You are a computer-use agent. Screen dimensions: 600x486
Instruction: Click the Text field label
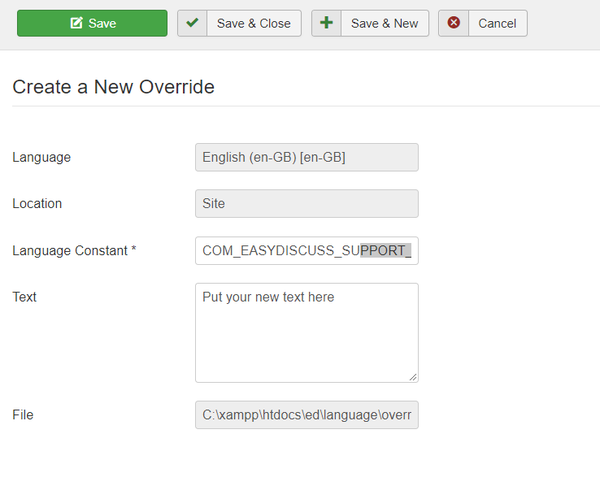(x=24, y=297)
